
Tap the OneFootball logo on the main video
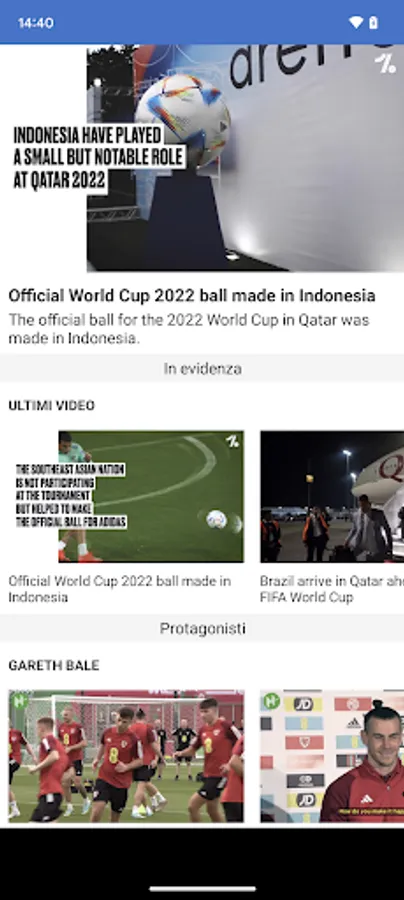tap(385, 63)
